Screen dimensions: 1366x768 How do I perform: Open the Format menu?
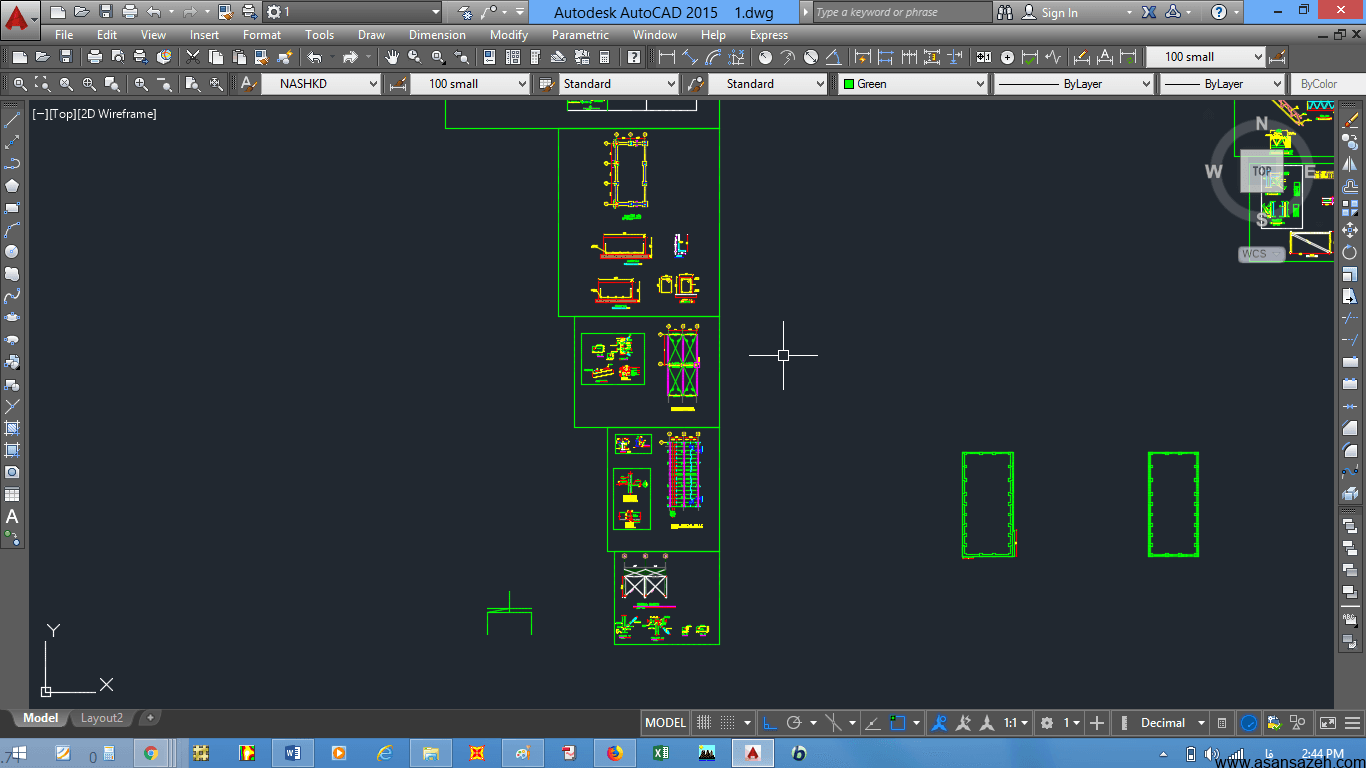click(262, 35)
